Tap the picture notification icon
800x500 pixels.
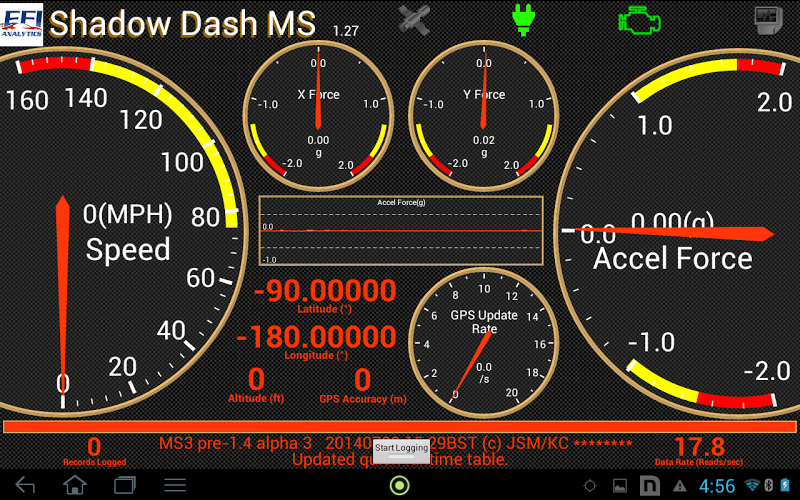click(x=620, y=486)
